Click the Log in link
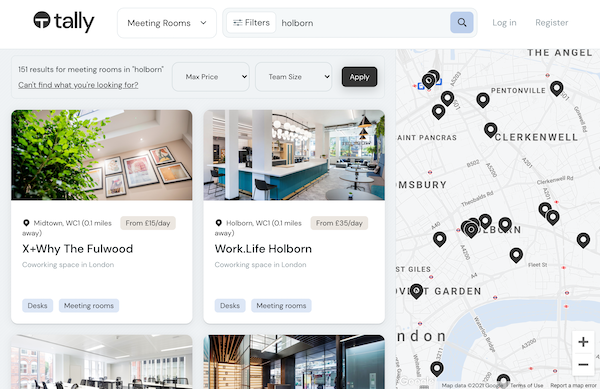 pyautogui.click(x=504, y=23)
